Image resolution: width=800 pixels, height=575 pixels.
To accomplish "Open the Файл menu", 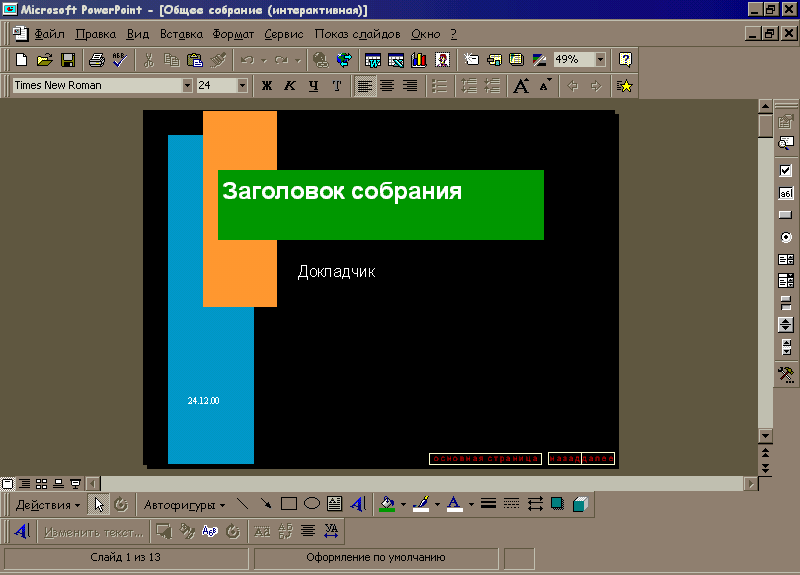I will point(49,34).
